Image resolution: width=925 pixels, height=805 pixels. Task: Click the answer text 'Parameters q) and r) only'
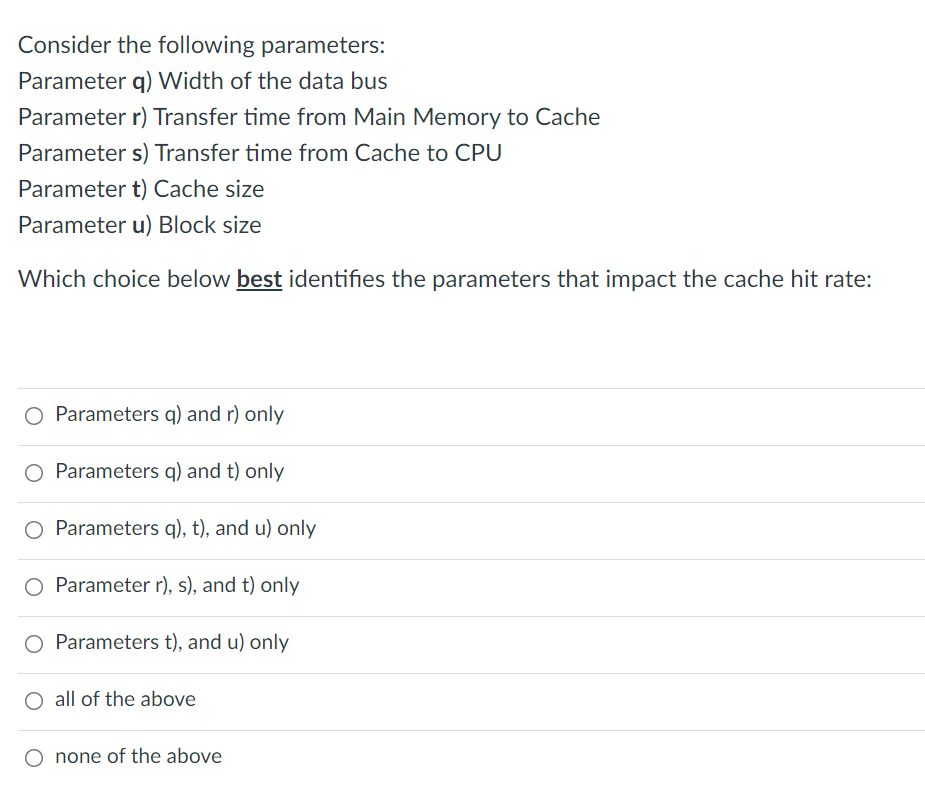click(x=168, y=414)
